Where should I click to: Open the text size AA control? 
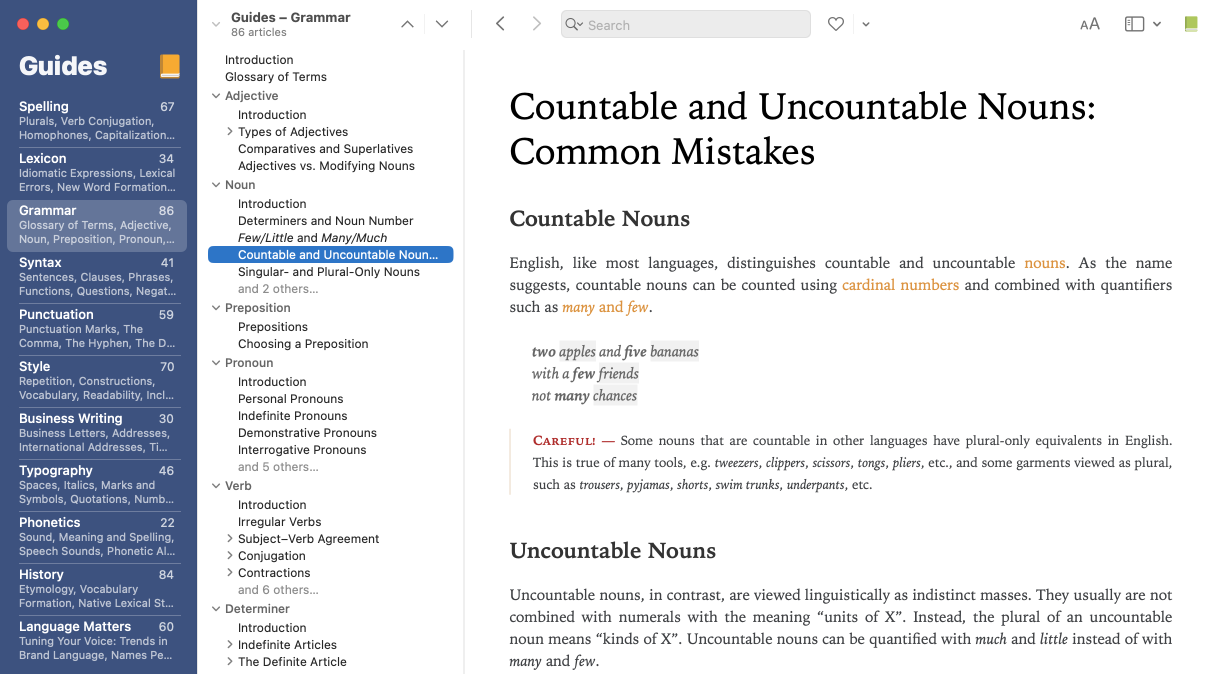[x=1089, y=24]
